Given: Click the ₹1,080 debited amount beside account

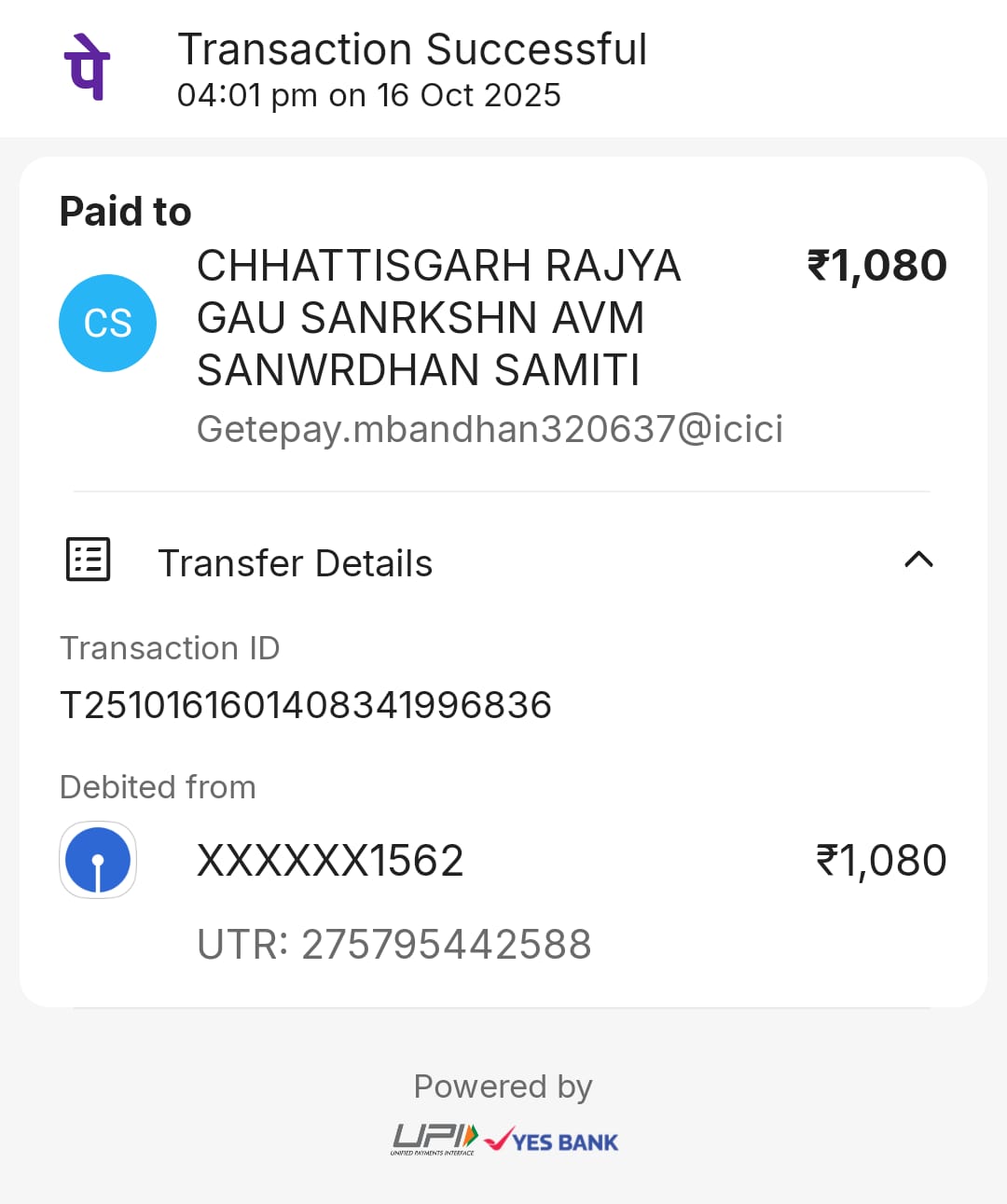Looking at the screenshot, I should (x=881, y=860).
